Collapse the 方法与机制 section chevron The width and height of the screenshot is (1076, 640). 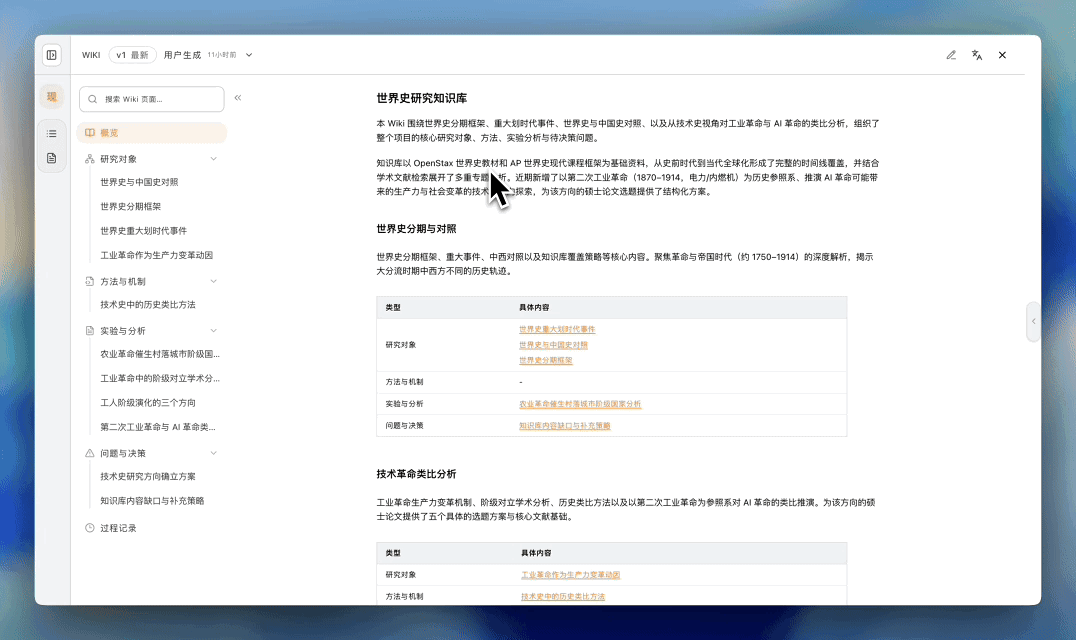click(213, 282)
